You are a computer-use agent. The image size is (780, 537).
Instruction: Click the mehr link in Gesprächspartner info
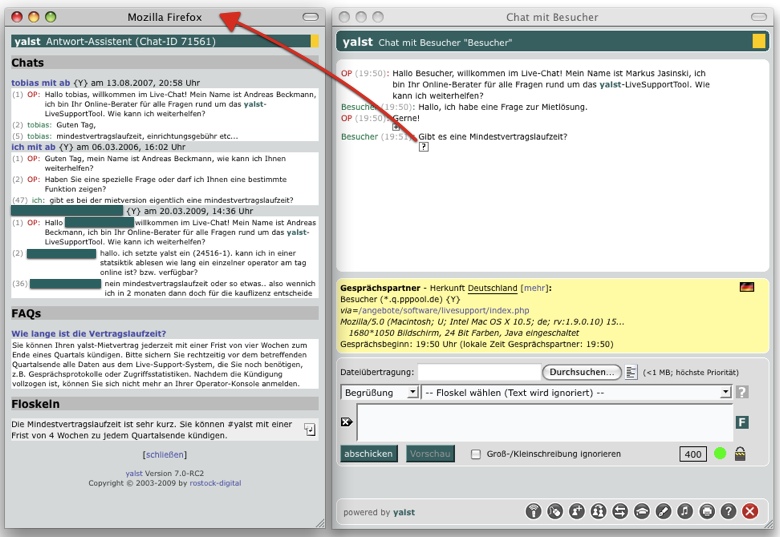pyautogui.click(x=534, y=288)
